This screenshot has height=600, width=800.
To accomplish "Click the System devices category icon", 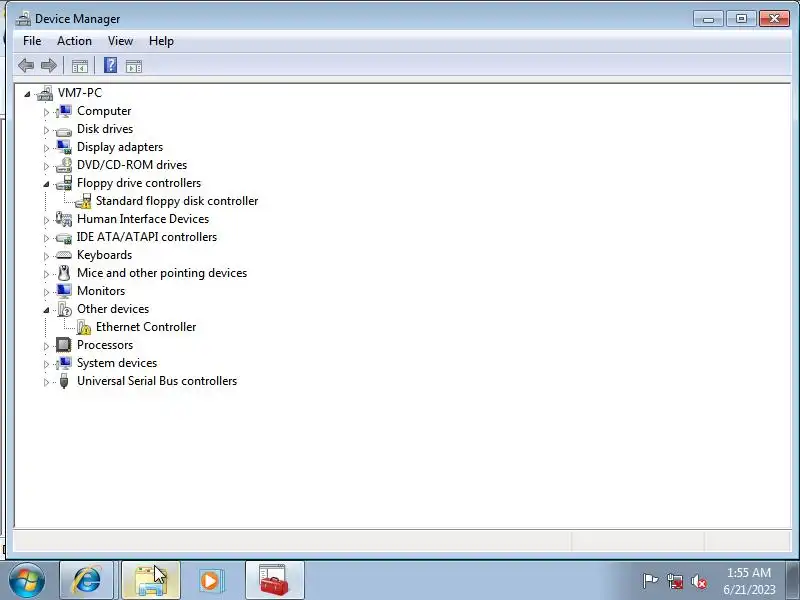I will pos(64,363).
